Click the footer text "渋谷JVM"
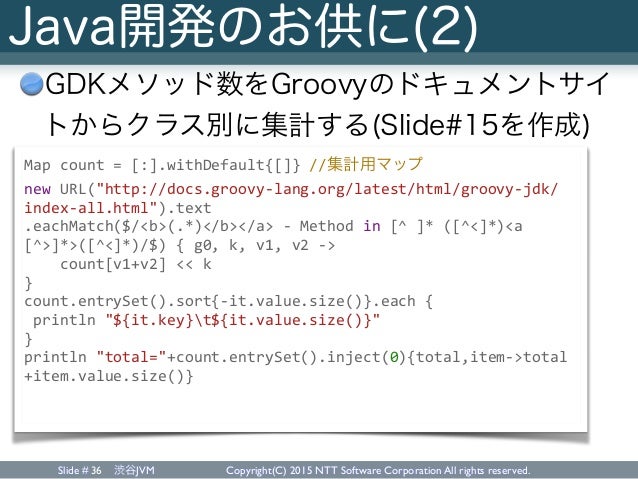The image size is (638, 479). tap(134, 470)
